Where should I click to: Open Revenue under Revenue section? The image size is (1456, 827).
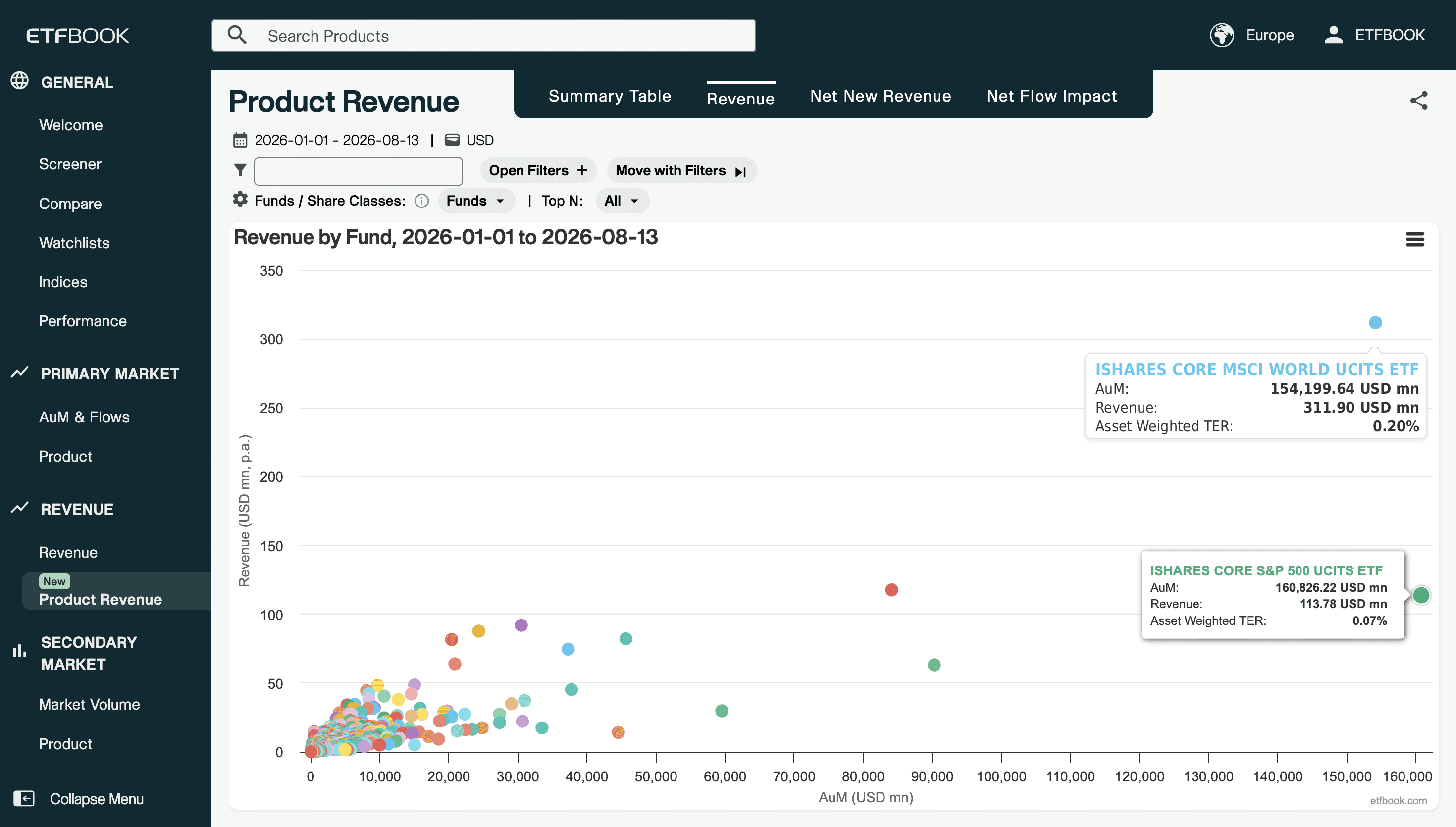pyautogui.click(x=68, y=553)
